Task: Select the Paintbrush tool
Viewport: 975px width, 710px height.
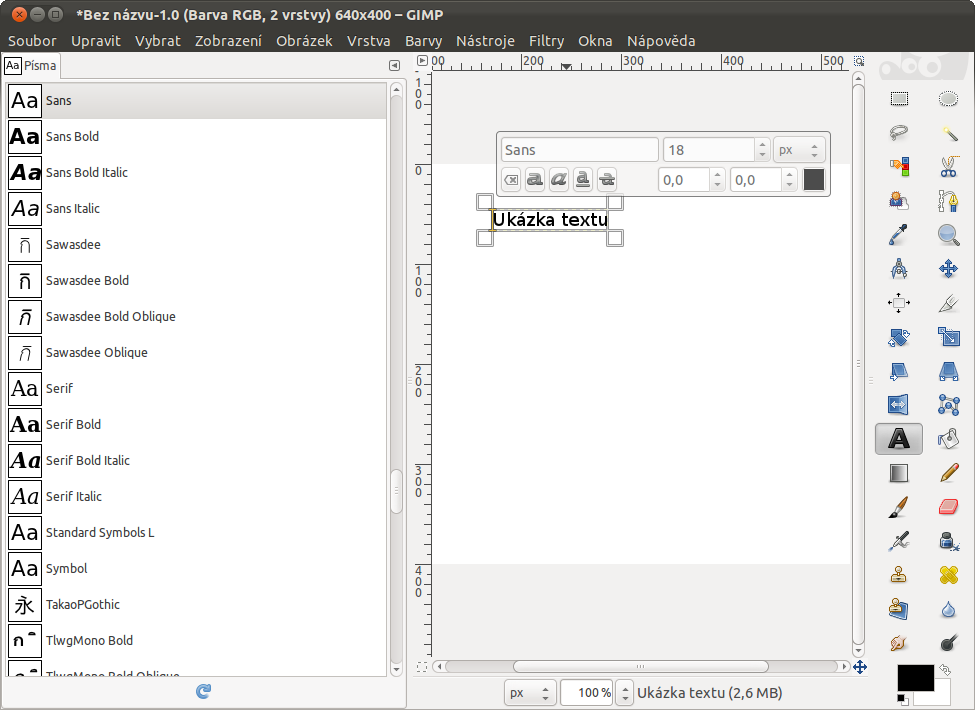Action: [x=899, y=507]
